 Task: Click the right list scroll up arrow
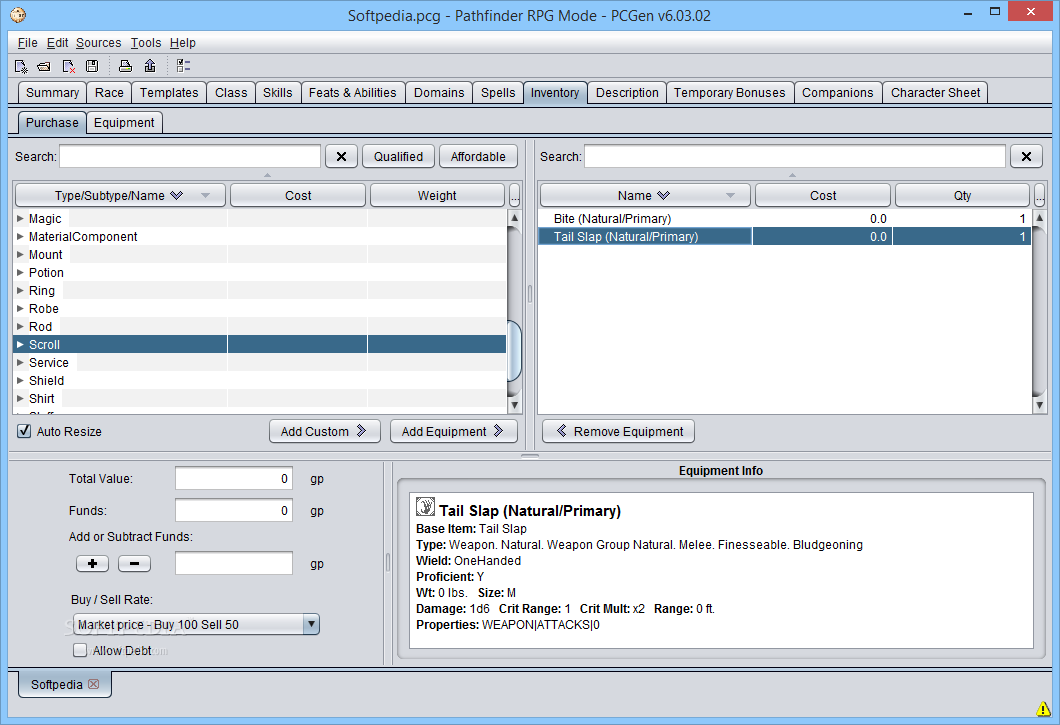pos(1040,218)
